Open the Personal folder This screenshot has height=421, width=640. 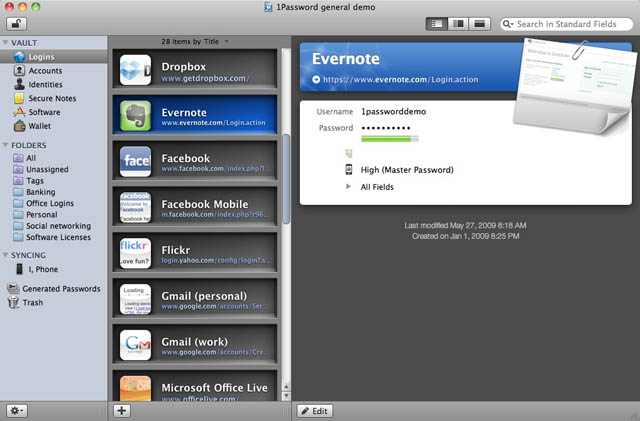tap(53, 214)
